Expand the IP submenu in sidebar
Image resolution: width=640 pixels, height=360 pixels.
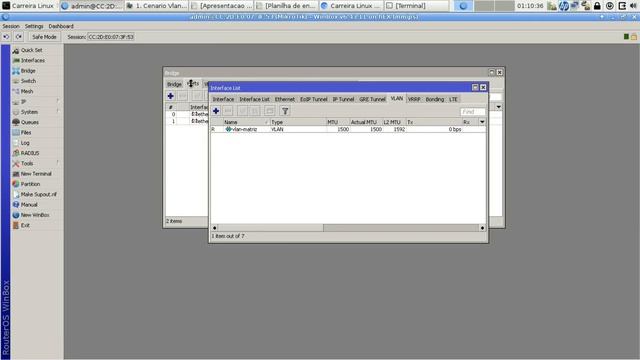(23, 102)
